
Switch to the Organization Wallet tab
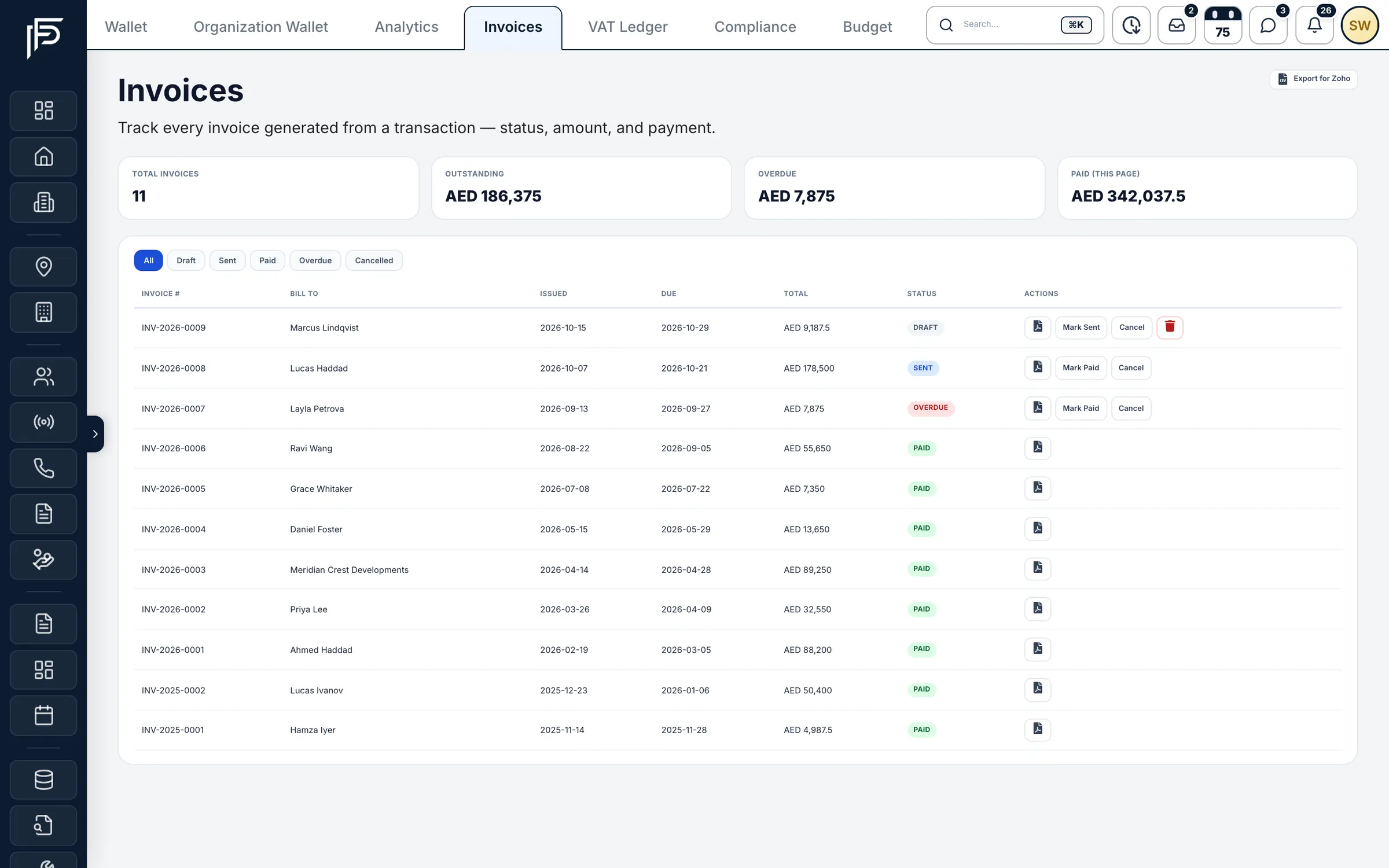pyautogui.click(x=260, y=27)
